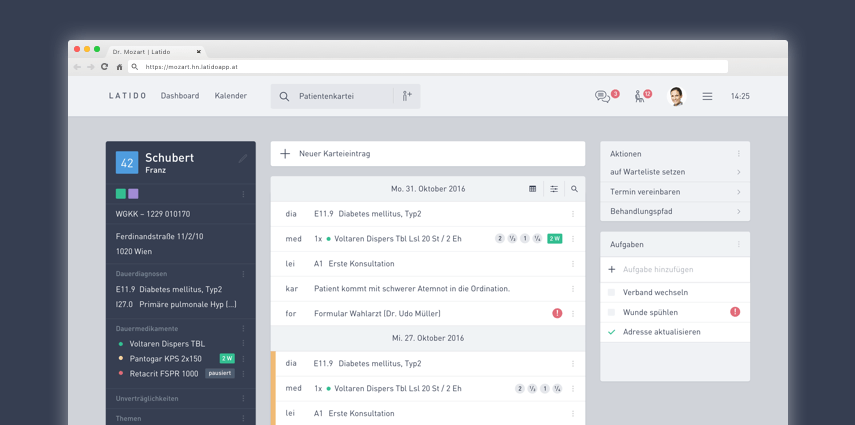Edit patient Schubert with pencil icon
855x425 pixels.
tap(243, 158)
